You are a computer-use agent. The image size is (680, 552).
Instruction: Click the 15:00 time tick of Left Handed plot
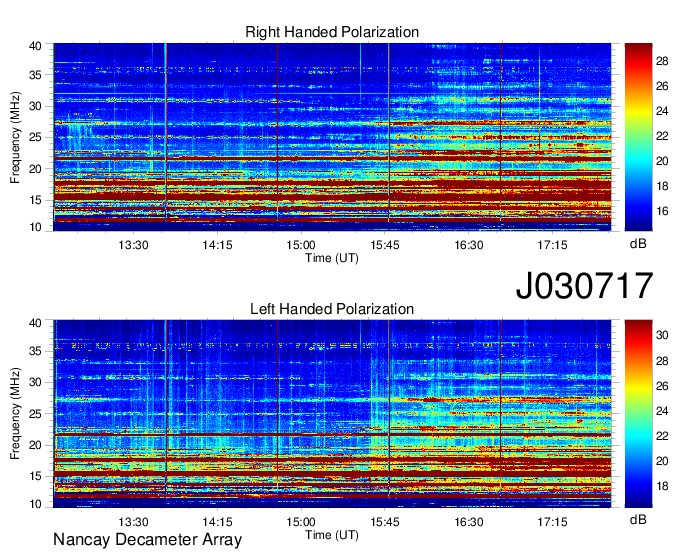[x=301, y=522]
